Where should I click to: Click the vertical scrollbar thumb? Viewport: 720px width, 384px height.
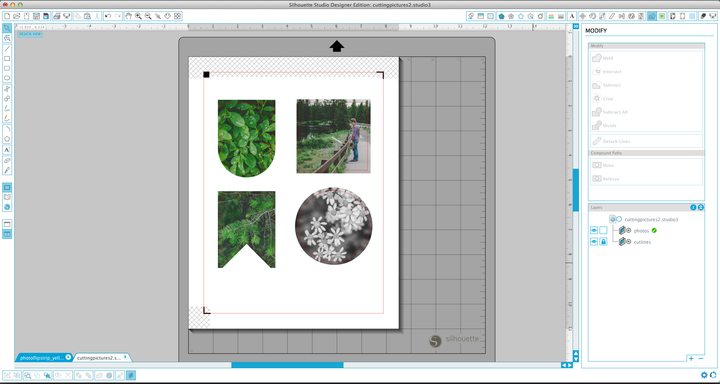click(576, 190)
